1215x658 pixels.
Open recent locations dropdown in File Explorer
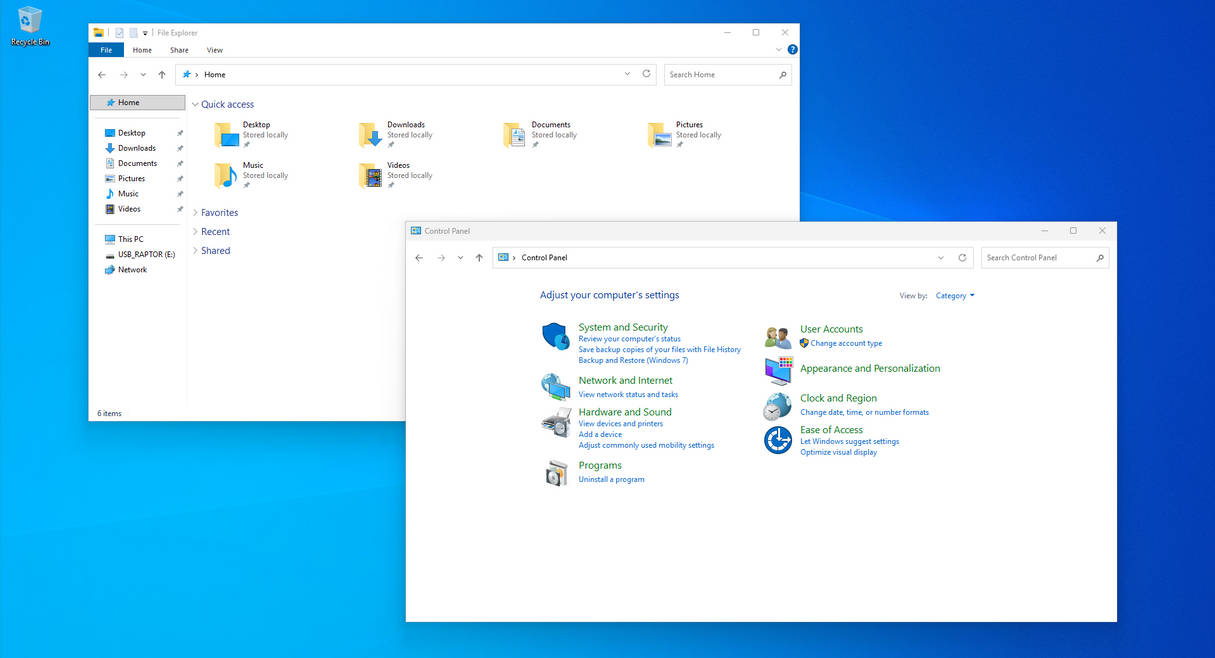coord(143,75)
